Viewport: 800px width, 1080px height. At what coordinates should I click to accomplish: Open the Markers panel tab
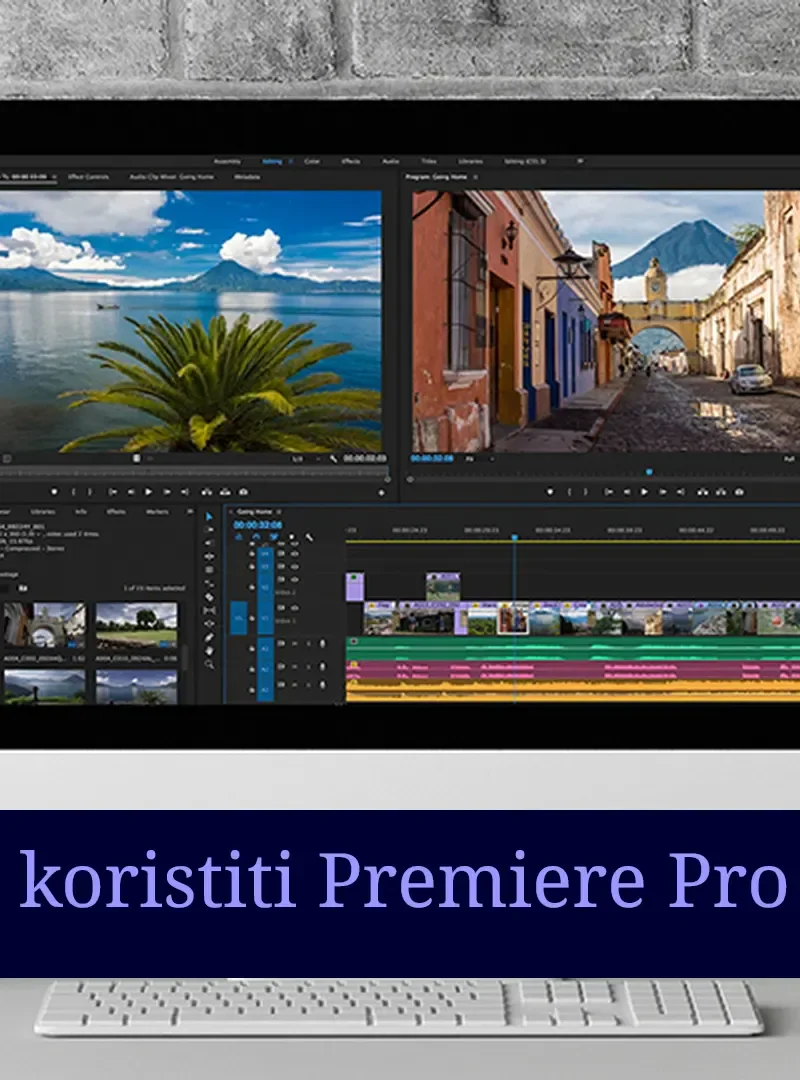pyautogui.click(x=156, y=512)
